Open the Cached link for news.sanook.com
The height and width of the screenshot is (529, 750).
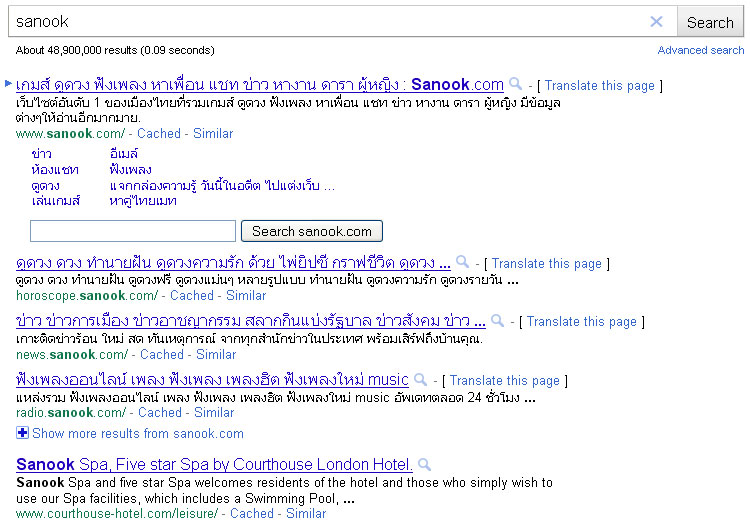tap(162, 354)
